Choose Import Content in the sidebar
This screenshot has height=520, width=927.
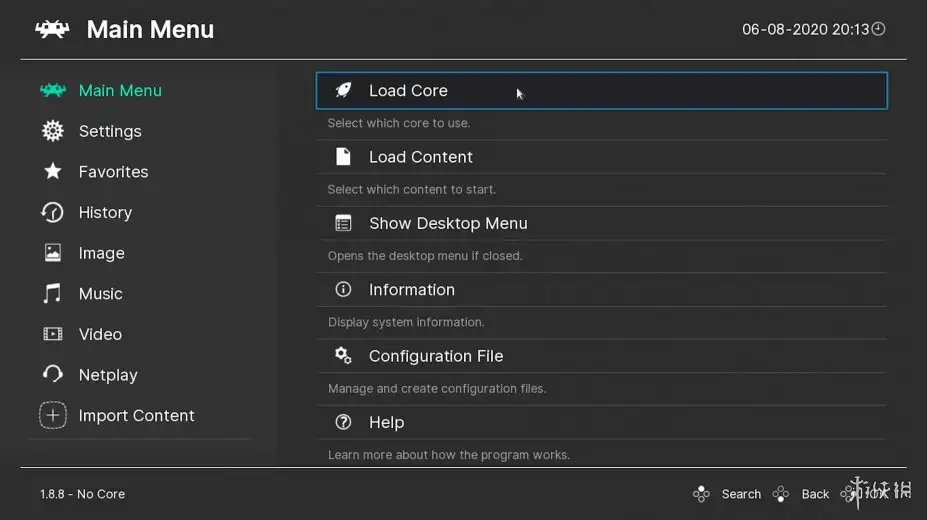[137, 415]
